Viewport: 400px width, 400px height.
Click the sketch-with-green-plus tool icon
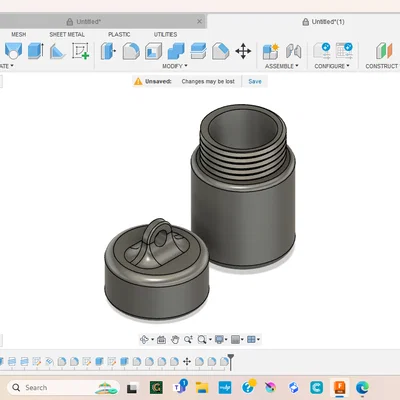click(x=80, y=51)
